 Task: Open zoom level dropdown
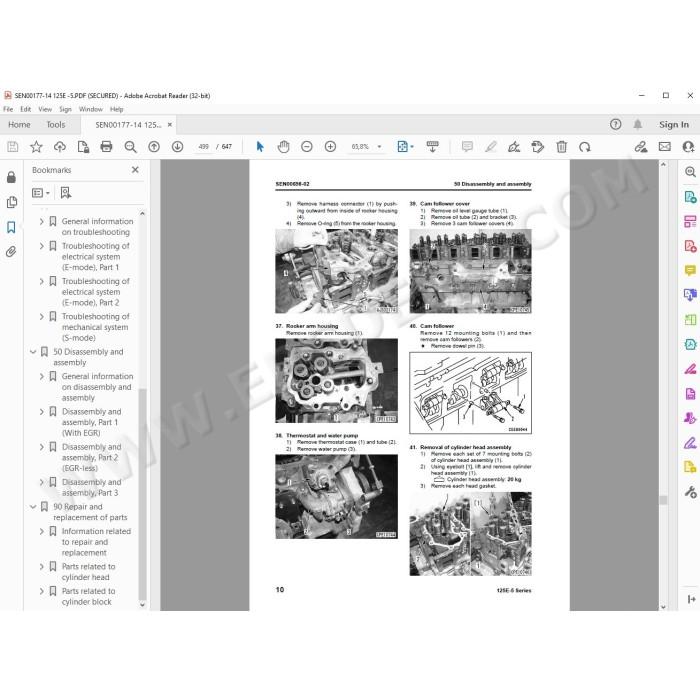point(379,146)
